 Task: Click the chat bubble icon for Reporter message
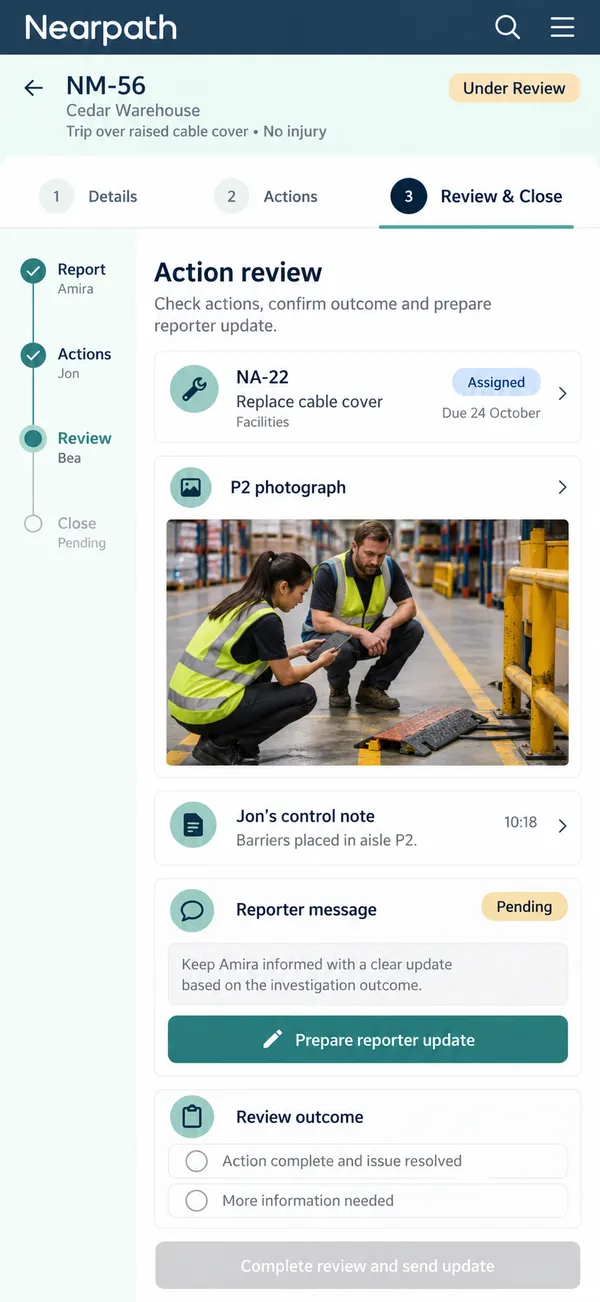(x=192, y=910)
